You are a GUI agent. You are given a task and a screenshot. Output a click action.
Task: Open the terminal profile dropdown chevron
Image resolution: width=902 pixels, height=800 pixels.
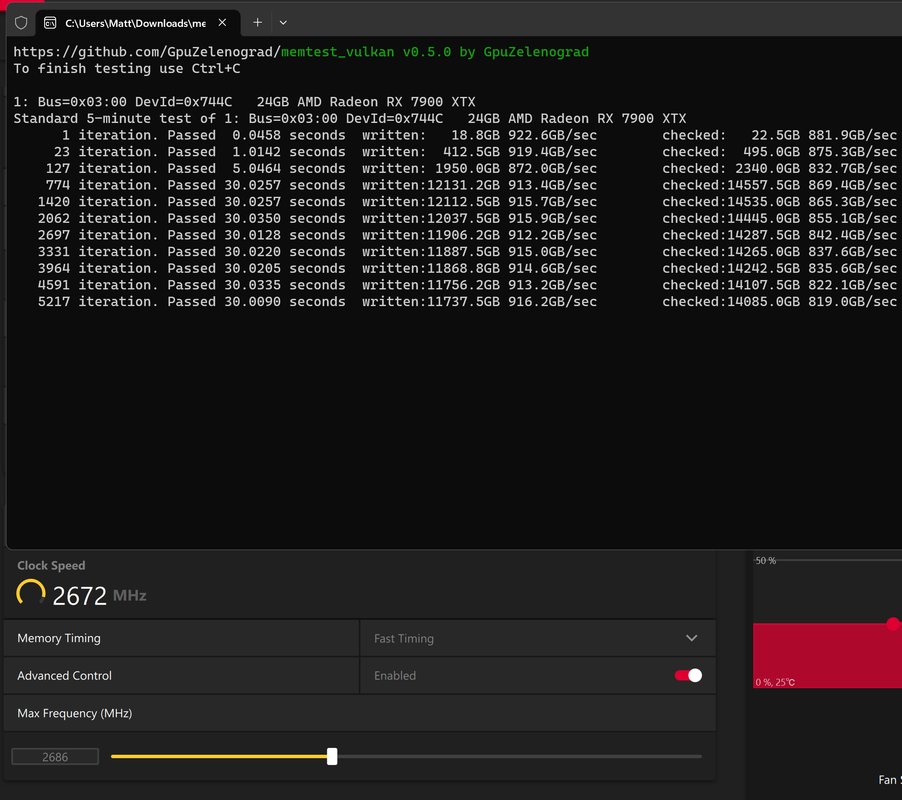coord(283,23)
